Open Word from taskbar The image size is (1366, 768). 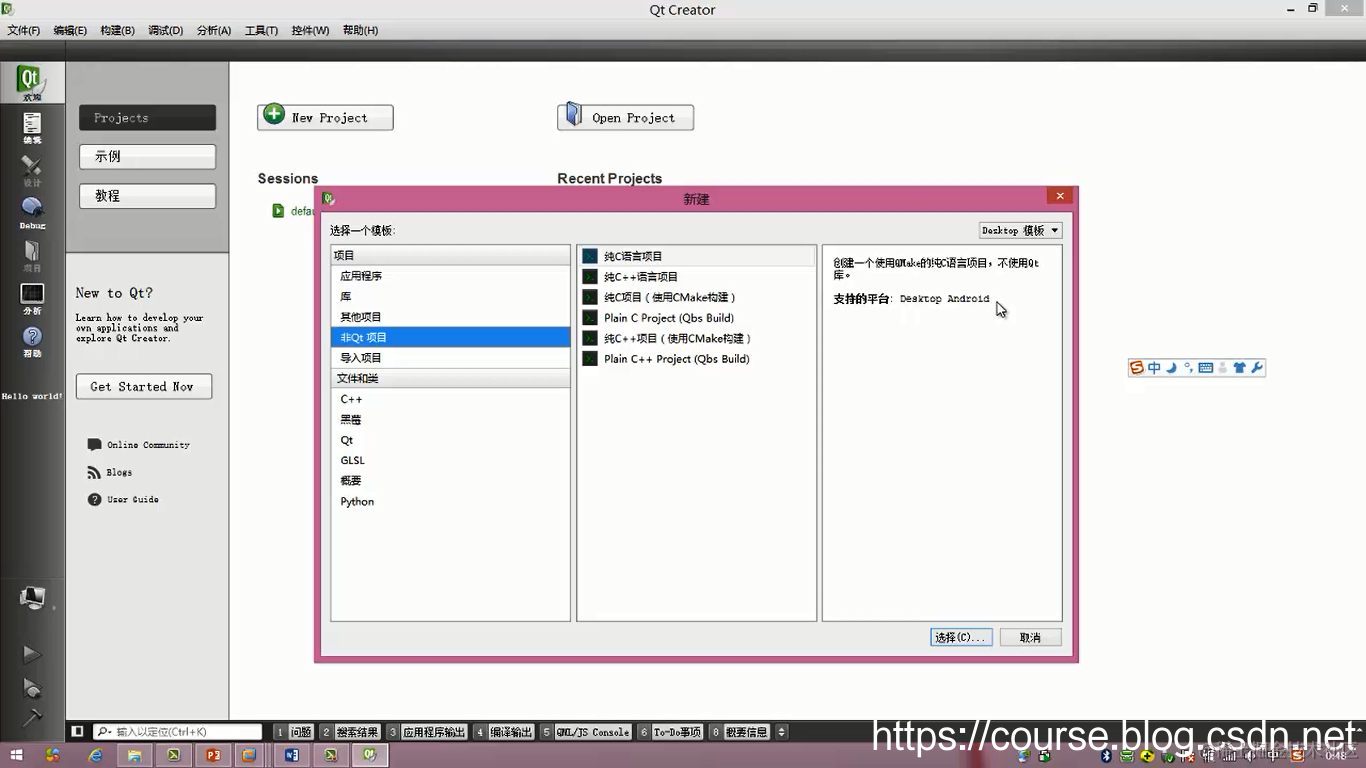pos(292,755)
